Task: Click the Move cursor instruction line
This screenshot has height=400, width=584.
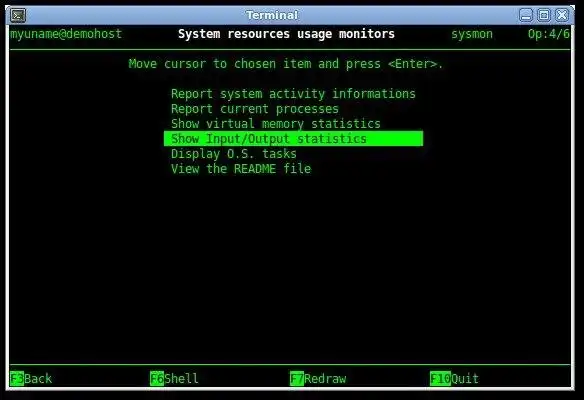Action: tap(286, 64)
